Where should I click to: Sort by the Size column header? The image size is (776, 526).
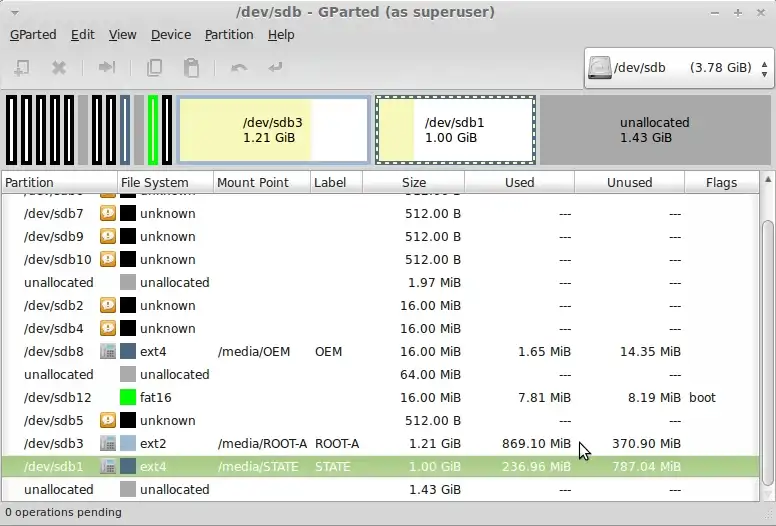pyautogui.click(x=413, y=183)
